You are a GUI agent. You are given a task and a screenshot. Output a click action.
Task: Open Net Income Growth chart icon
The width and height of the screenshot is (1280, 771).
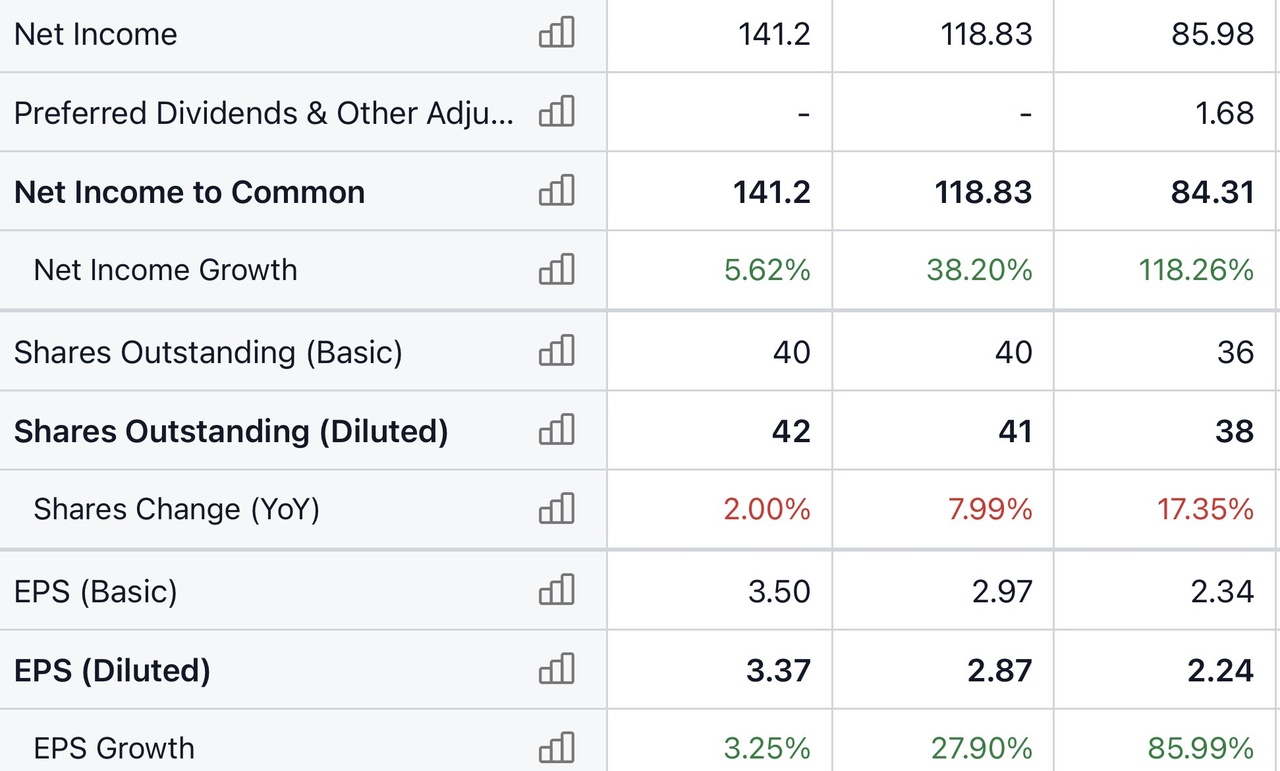[557, 270]
